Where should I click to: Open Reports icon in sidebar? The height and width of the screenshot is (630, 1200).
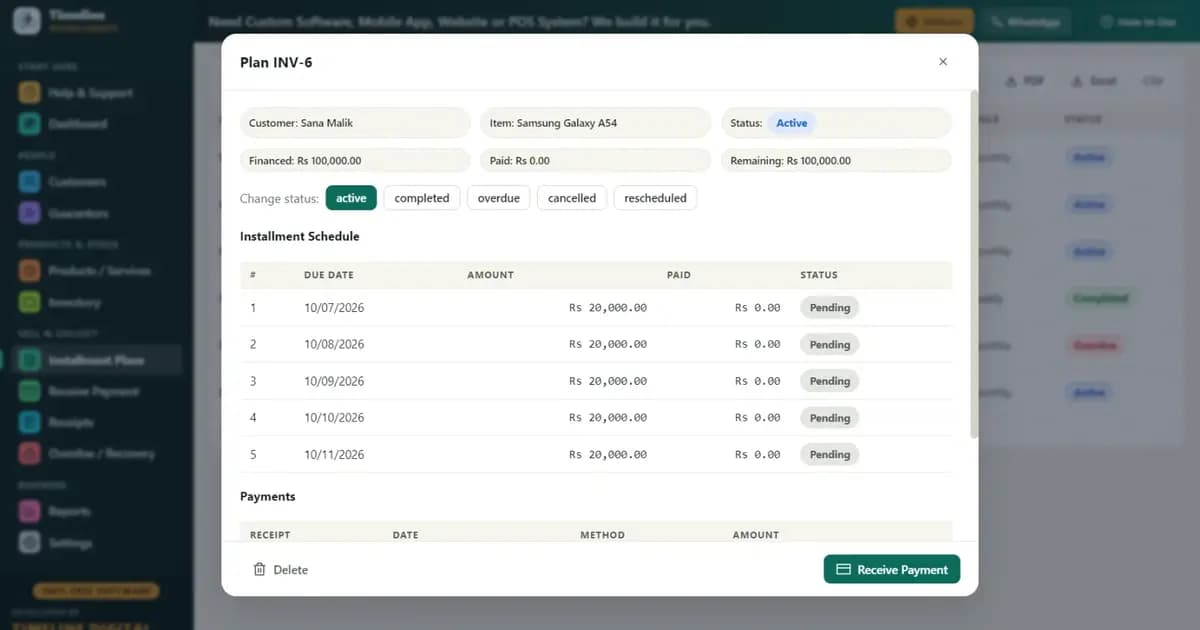click(30, 511)
